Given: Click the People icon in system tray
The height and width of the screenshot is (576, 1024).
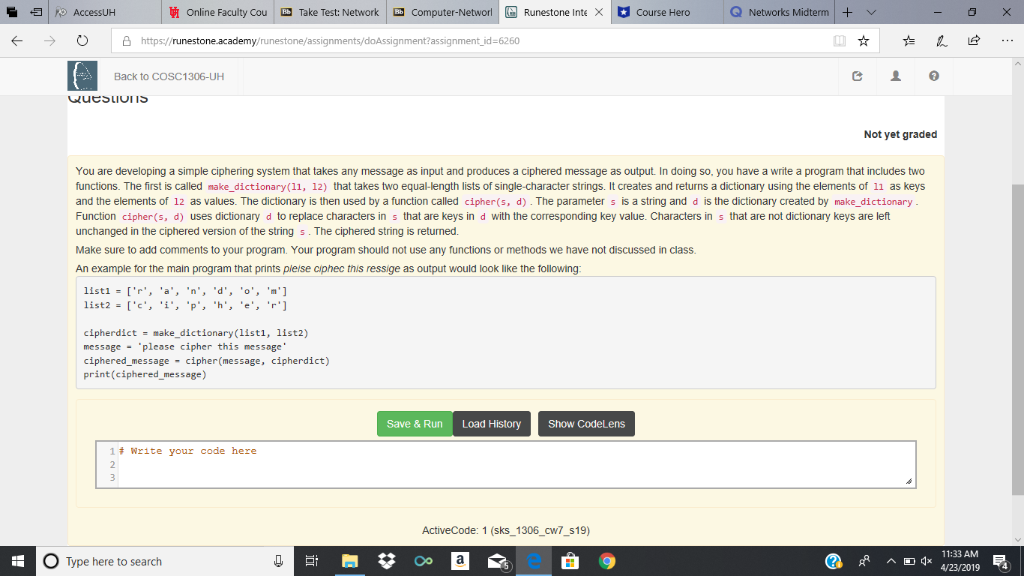Looking at the screenshot, I should click(x=864, y=561).
